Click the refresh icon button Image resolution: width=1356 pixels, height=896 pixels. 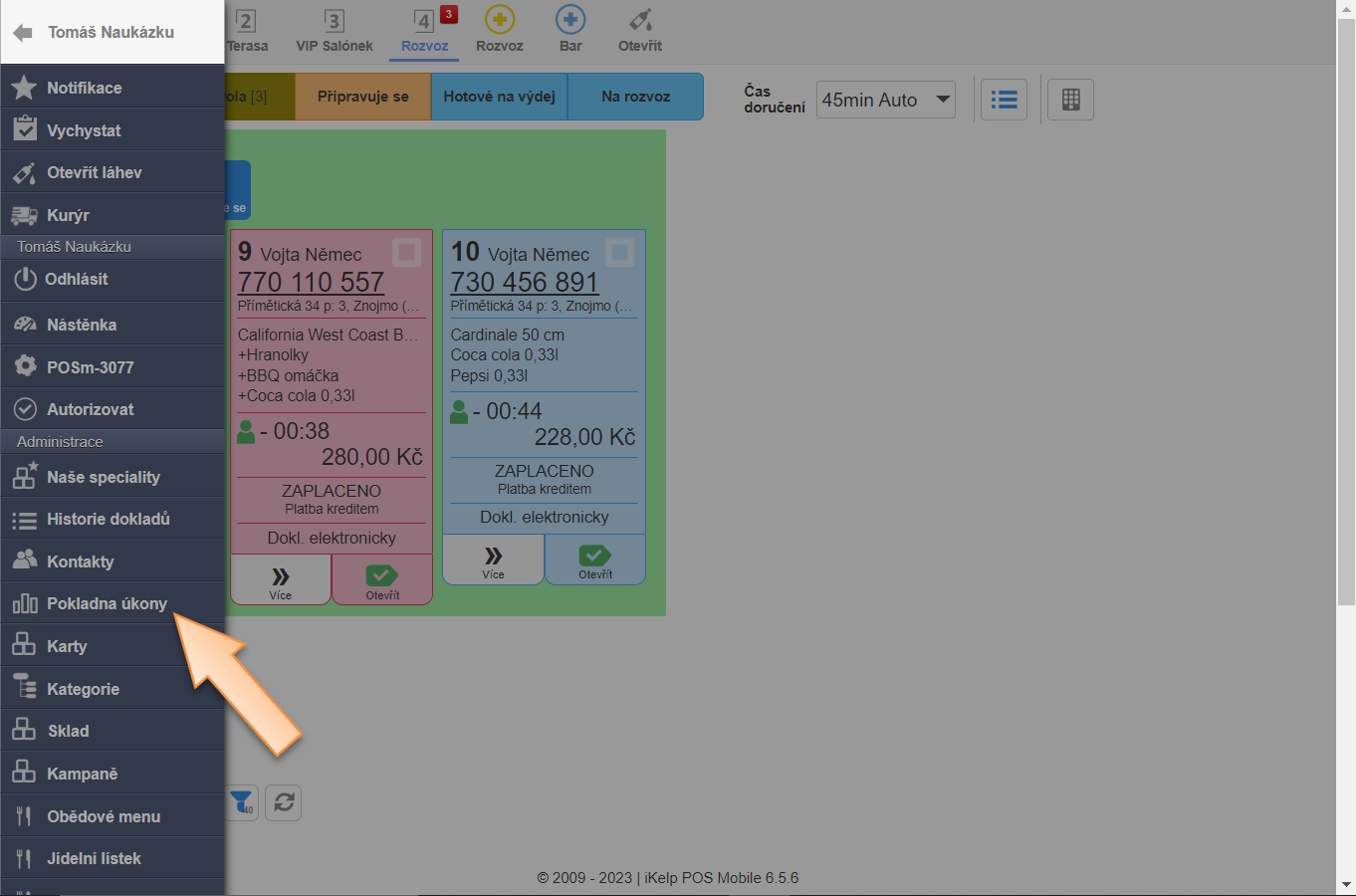coord(284,802)
